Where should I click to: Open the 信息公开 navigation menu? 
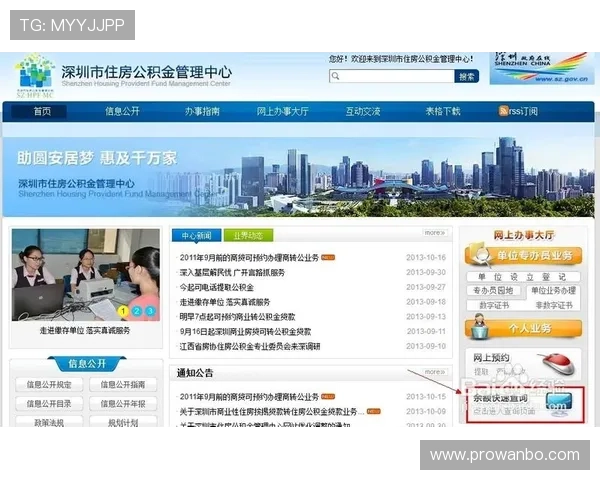tap(122, 111)
